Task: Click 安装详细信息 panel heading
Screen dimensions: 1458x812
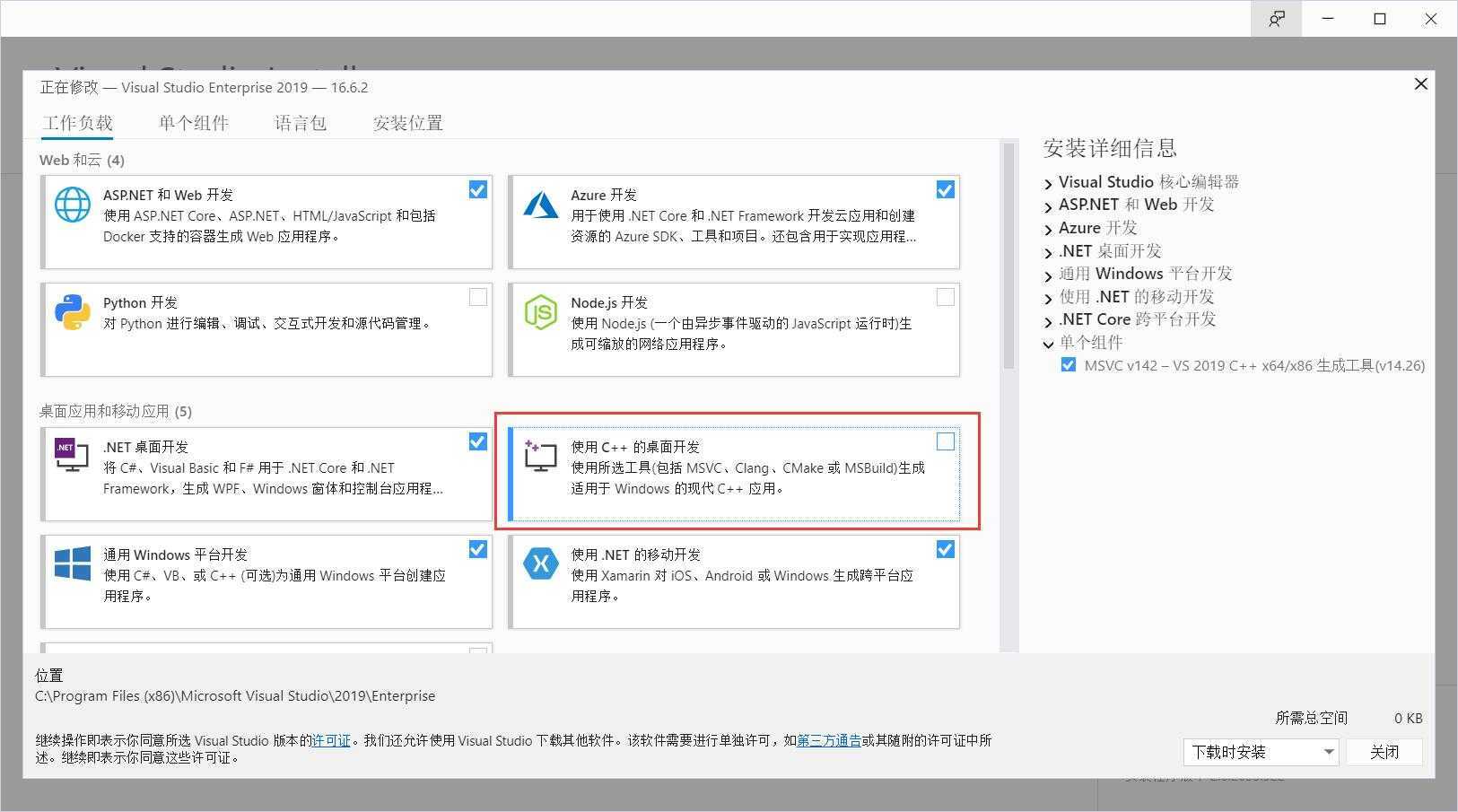Action: click(x=1110, y=148)
